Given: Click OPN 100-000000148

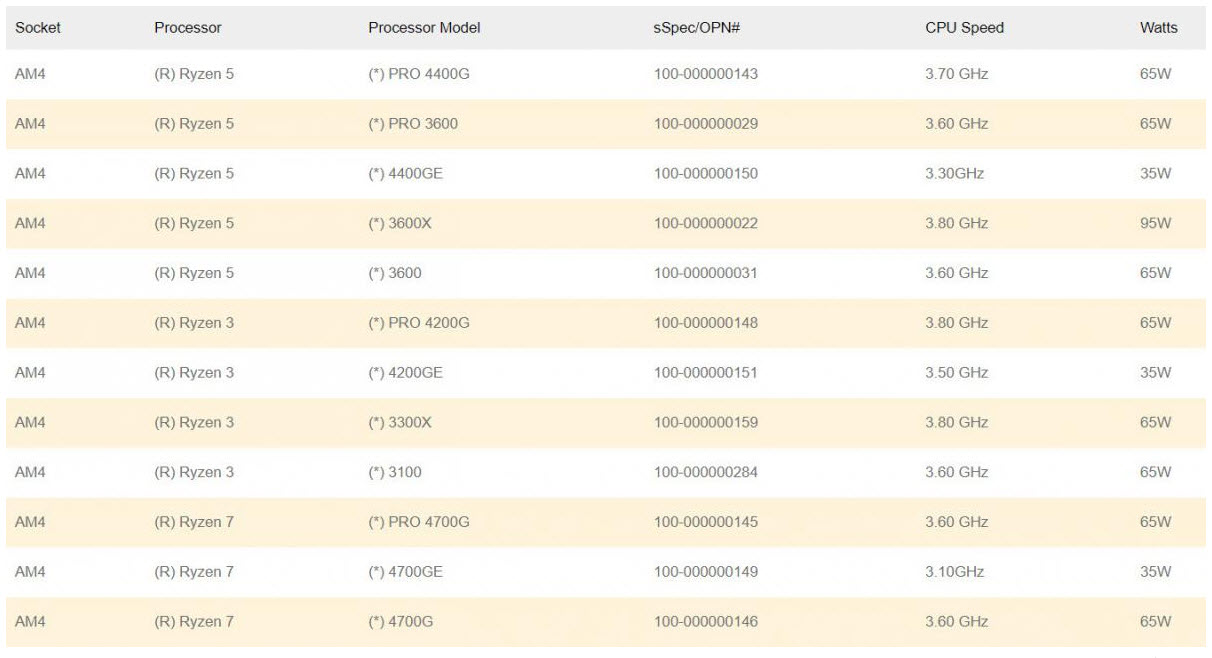Looking at the screenshot, I should pyautogui.click(x=705, y=323).
